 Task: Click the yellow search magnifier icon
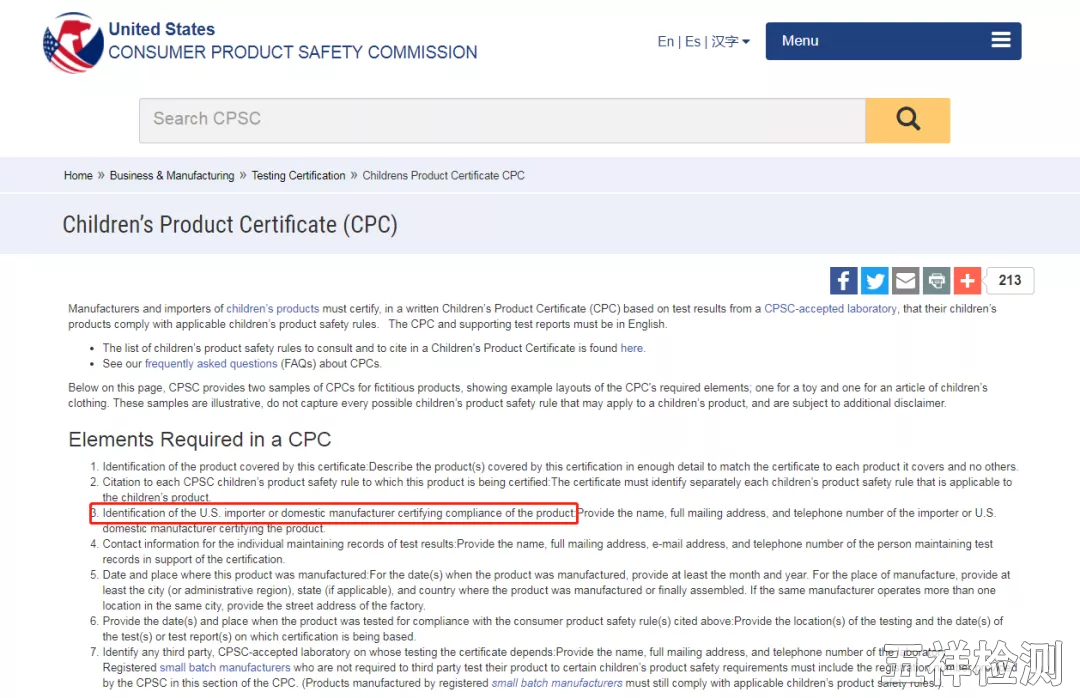tap(907, 119)
